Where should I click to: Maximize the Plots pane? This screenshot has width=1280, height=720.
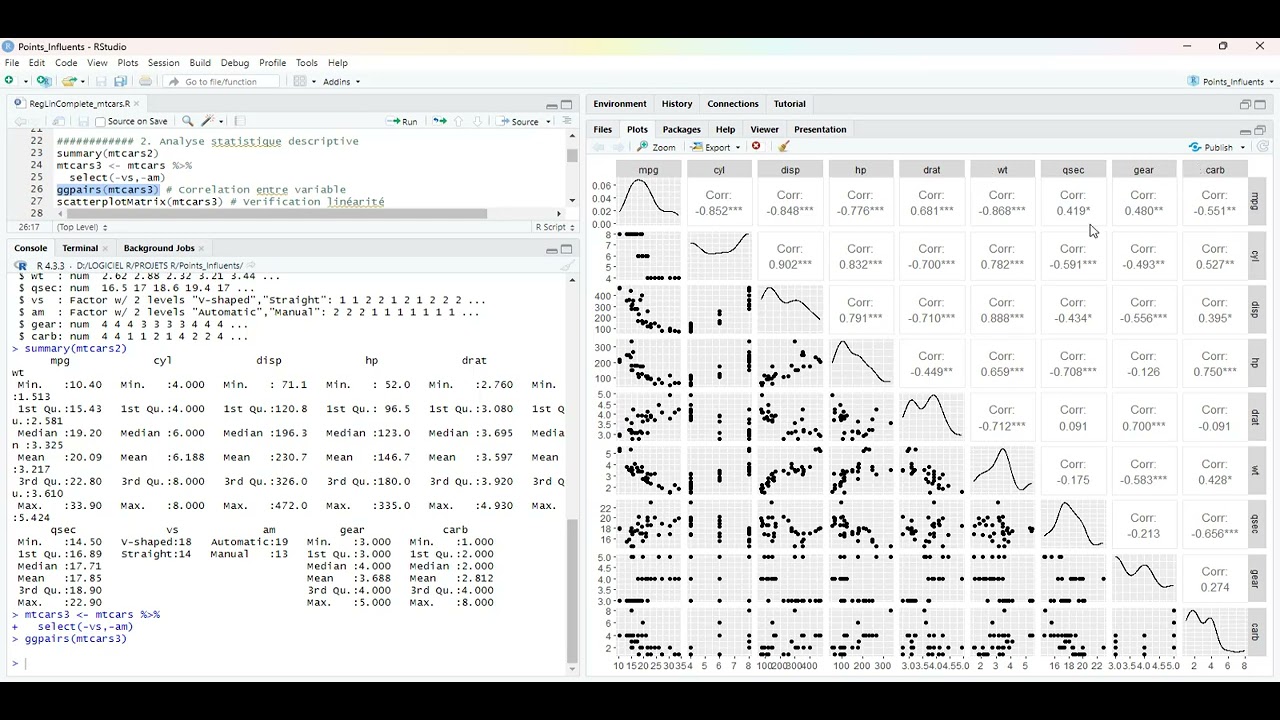click(1260, 130)
